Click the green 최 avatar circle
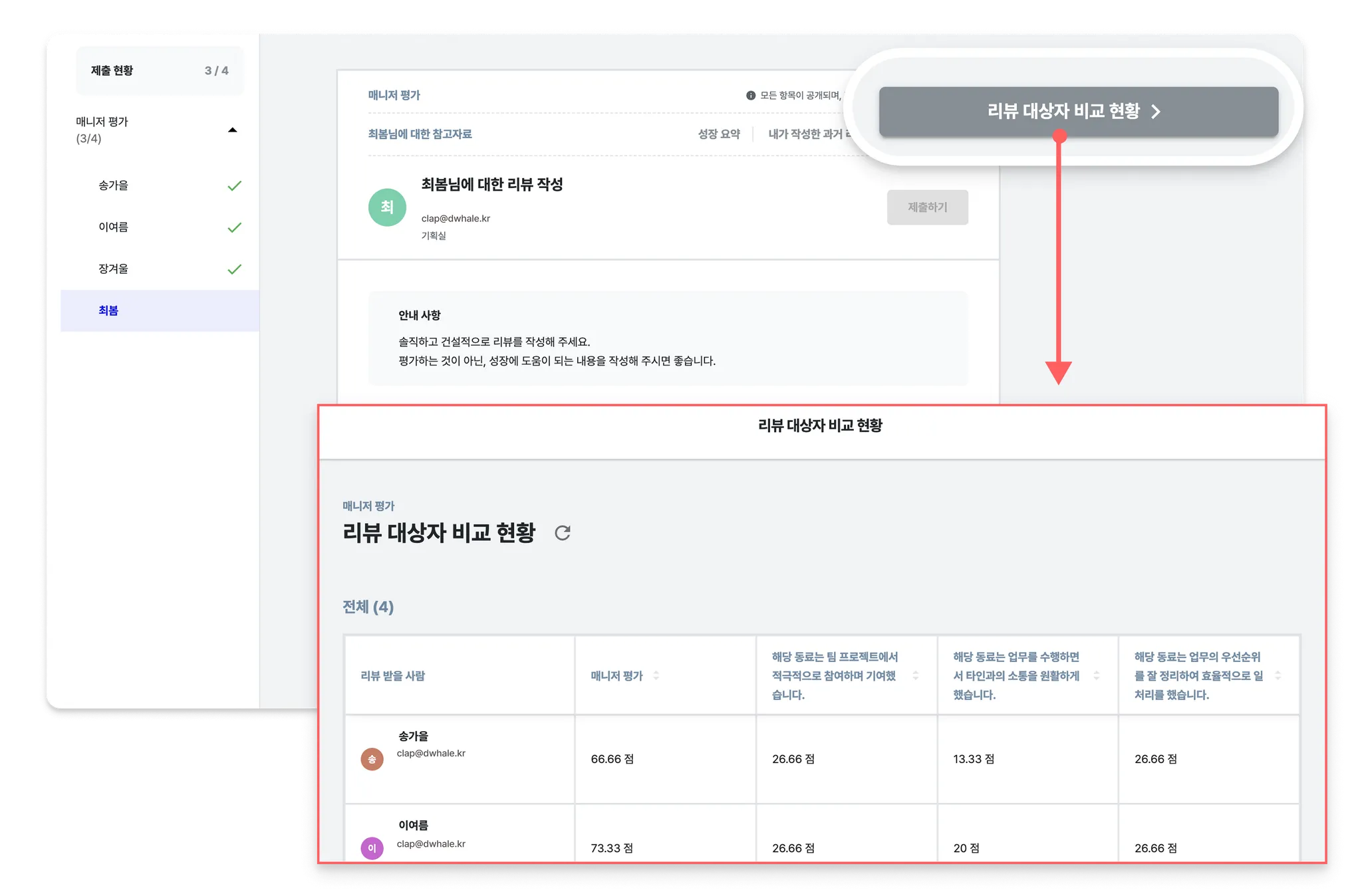1362x896 pixels. [387, 207]
